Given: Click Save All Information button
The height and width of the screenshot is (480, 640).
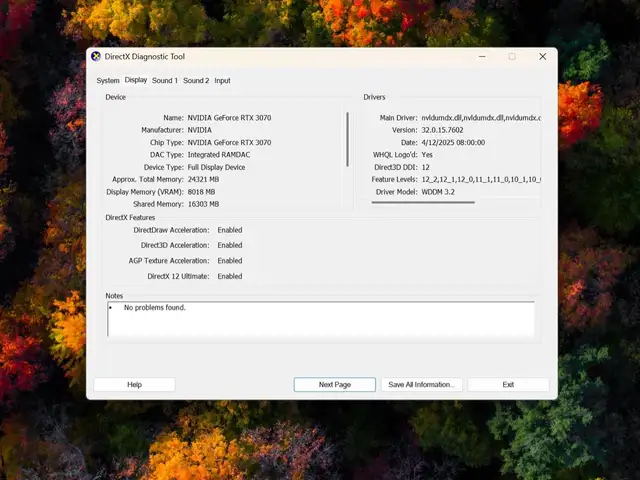Looking at the screenshot, I should pyautogui.click(x=422, y=384).
